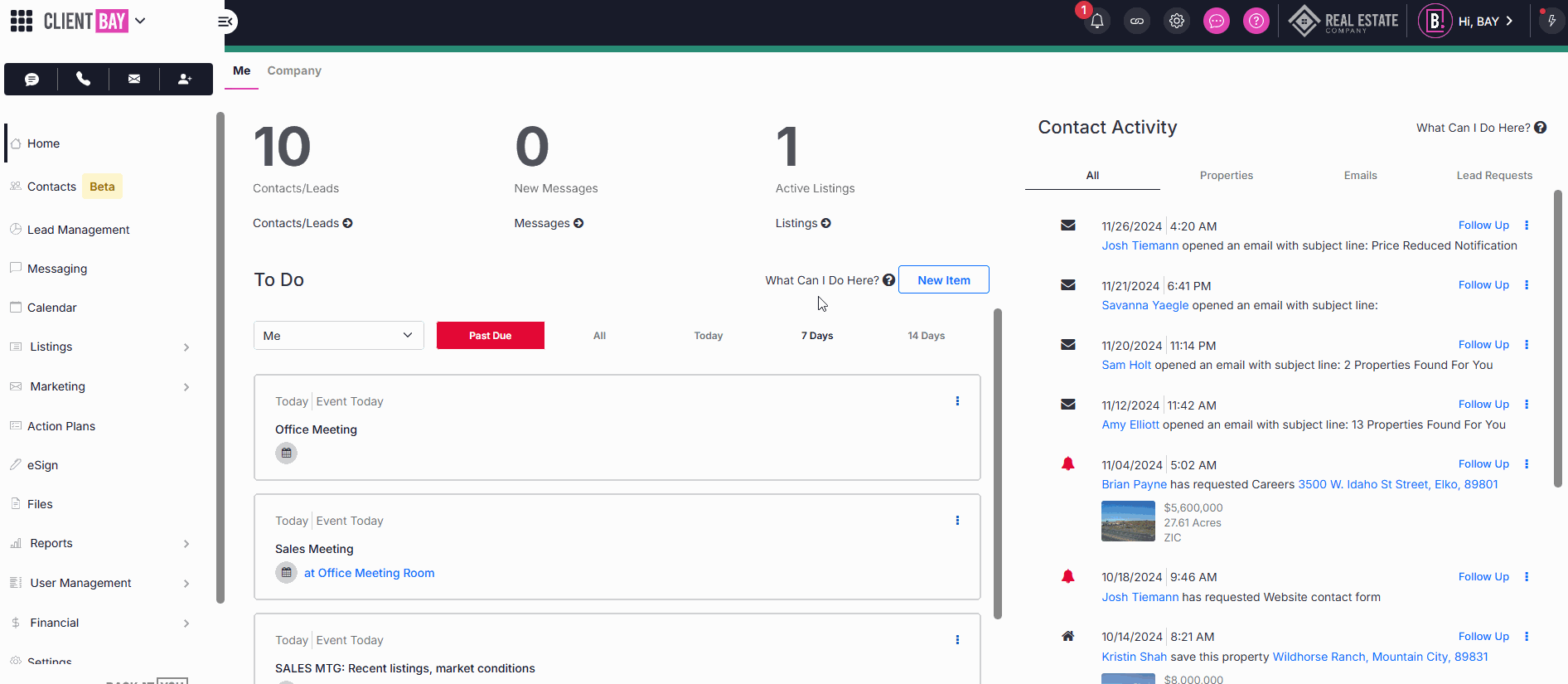Open the at Office Meeting Room link
1568x684 pixels.
coord(369,573)
